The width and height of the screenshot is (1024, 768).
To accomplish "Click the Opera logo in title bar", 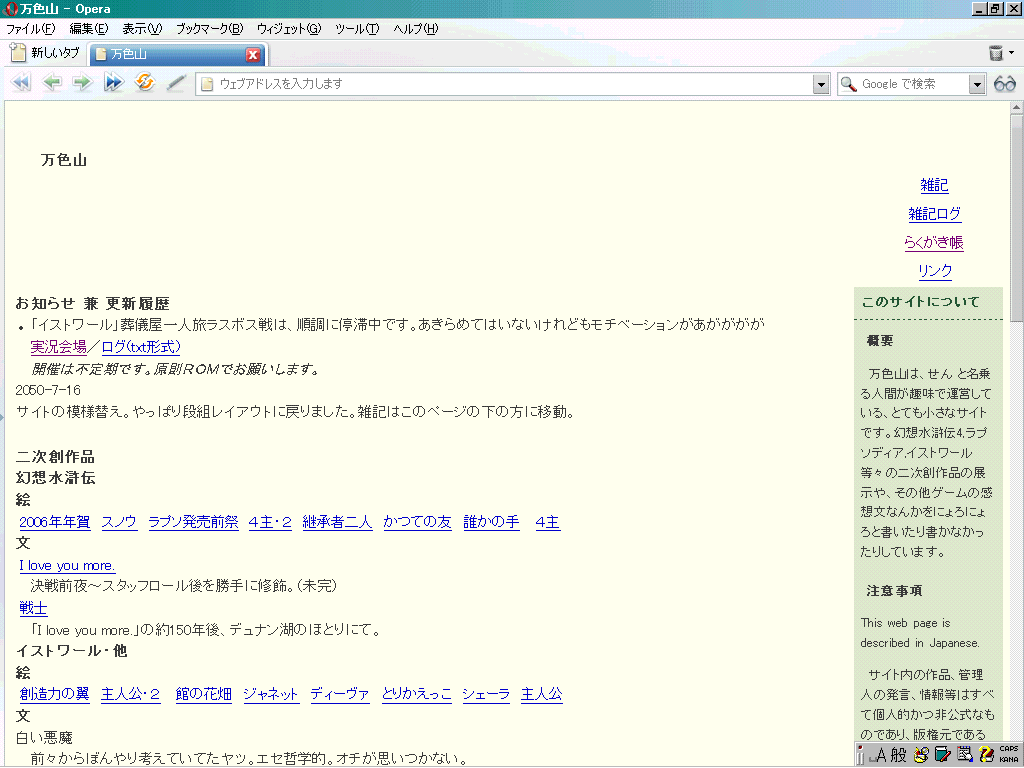I will (x=10, y=8).
